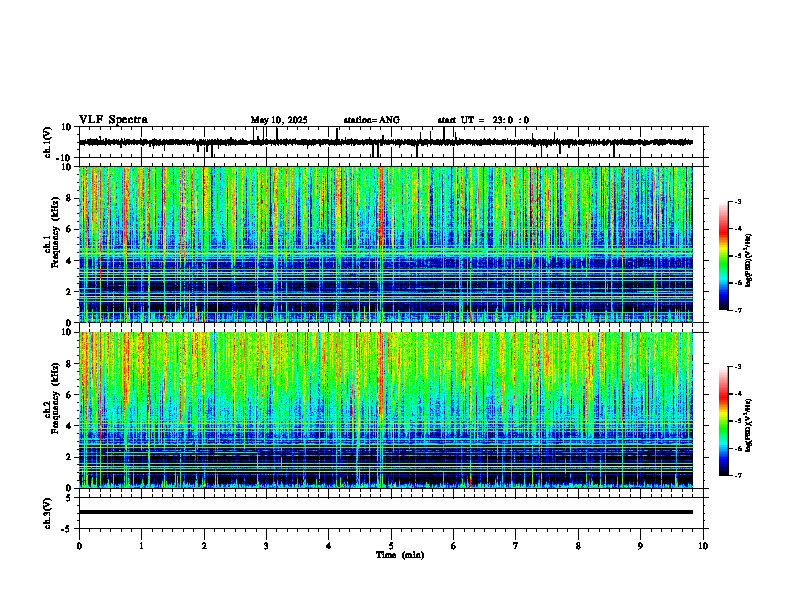
Task: Click the "8" kHz tick of ch.1 spectrogram
Action: [x=70, y=198]
